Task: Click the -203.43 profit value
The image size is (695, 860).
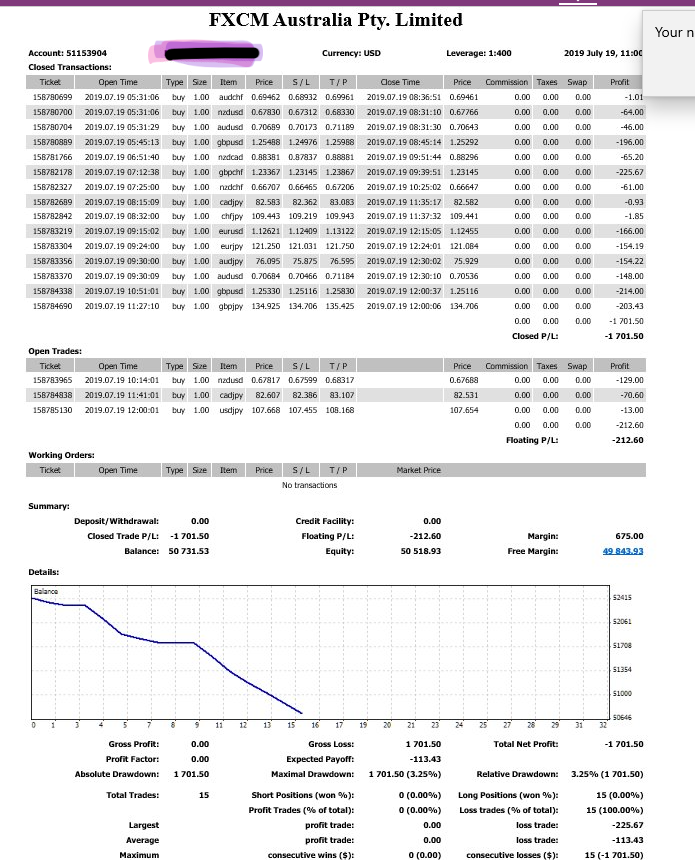Action: 629,306
